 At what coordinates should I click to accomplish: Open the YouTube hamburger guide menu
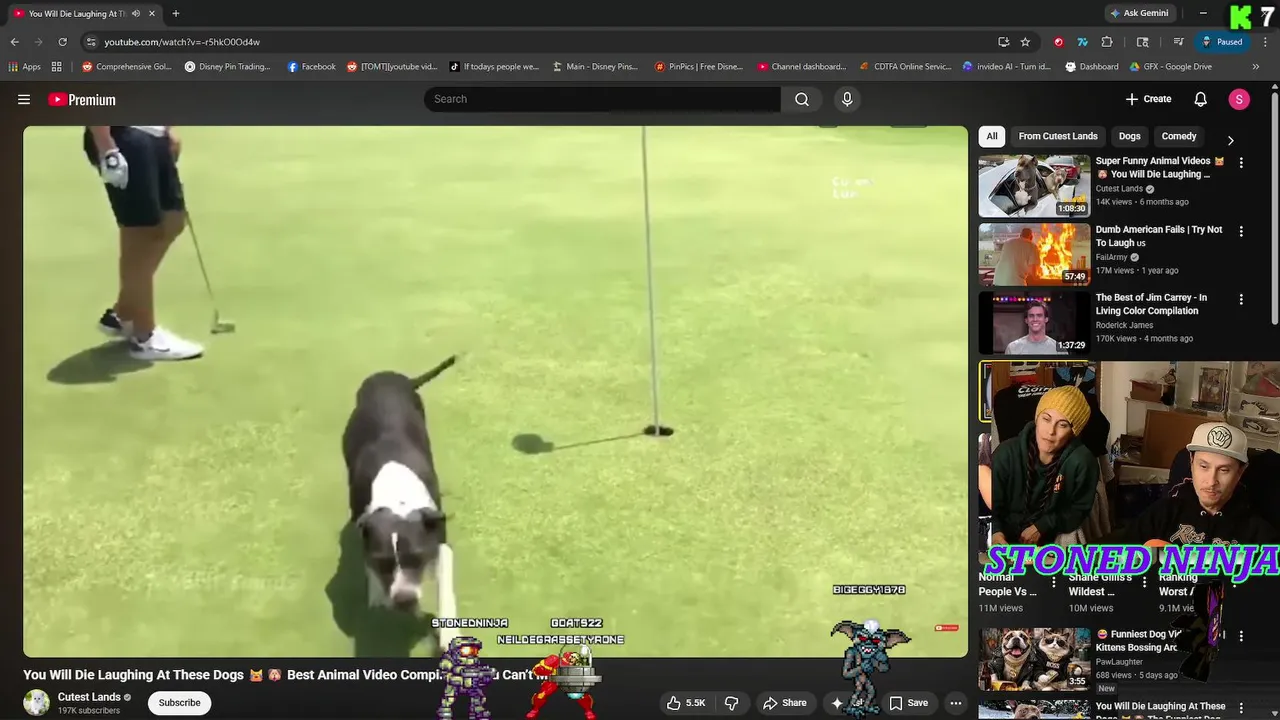[24, 99]
